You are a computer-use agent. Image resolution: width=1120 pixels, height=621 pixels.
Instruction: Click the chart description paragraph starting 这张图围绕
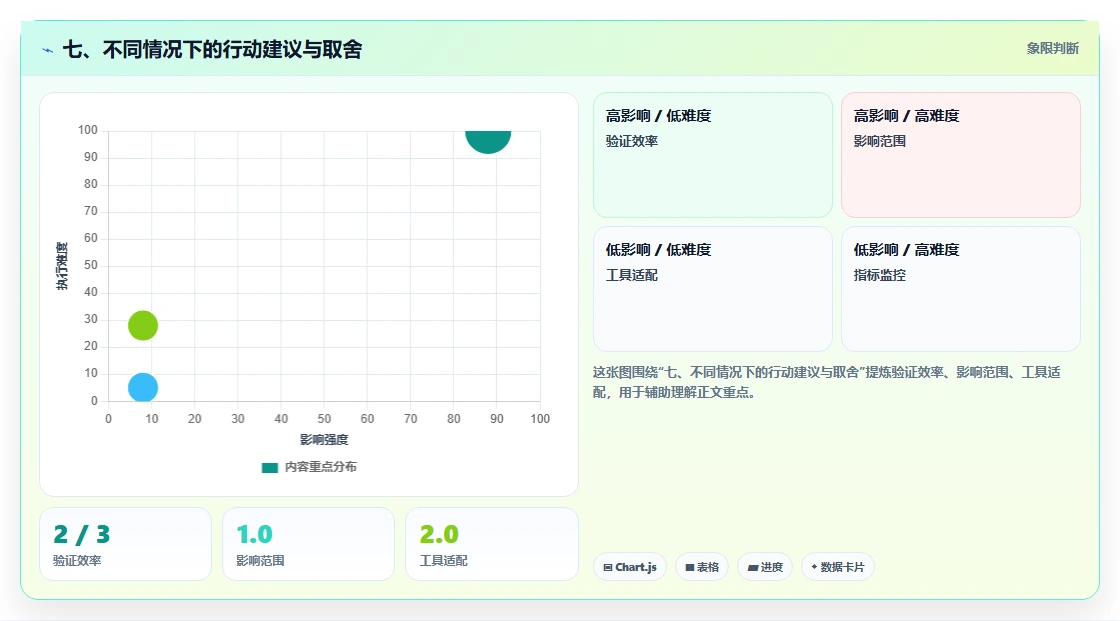point(826,382)
